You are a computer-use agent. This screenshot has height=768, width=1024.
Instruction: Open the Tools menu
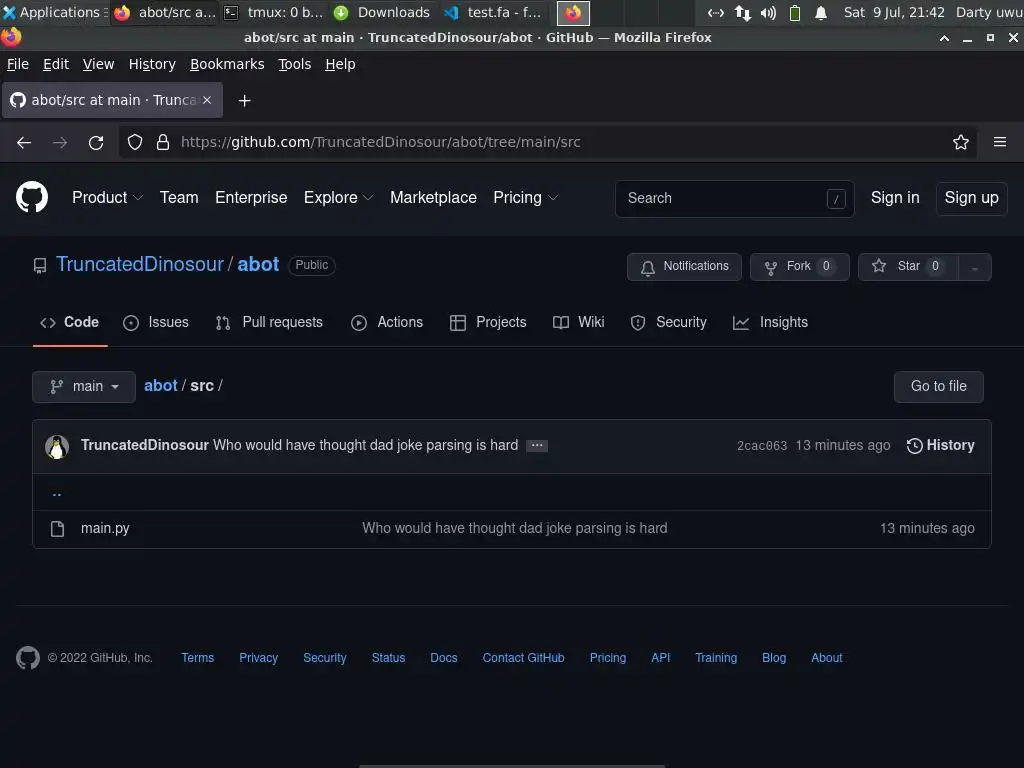[x=295, y=64]
